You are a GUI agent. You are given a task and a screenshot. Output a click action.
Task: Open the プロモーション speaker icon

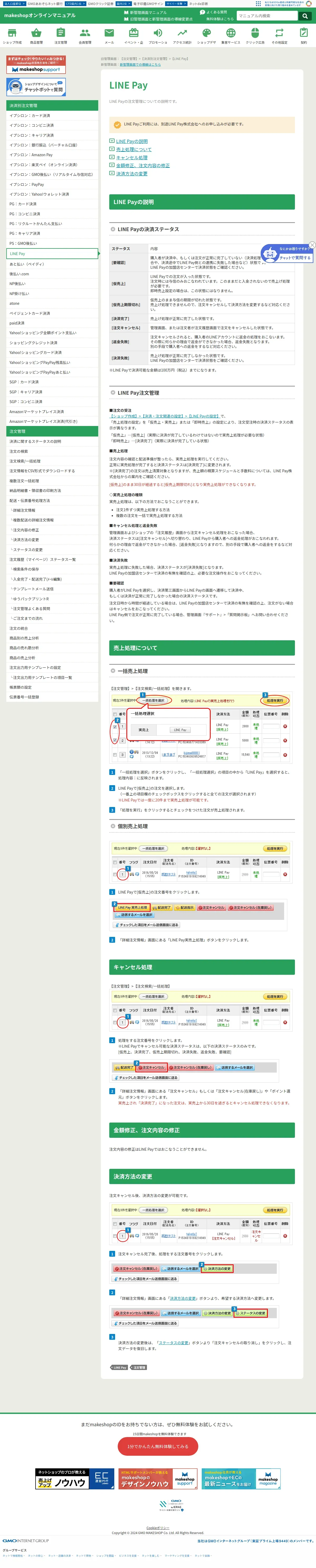[x=158, y=36]
